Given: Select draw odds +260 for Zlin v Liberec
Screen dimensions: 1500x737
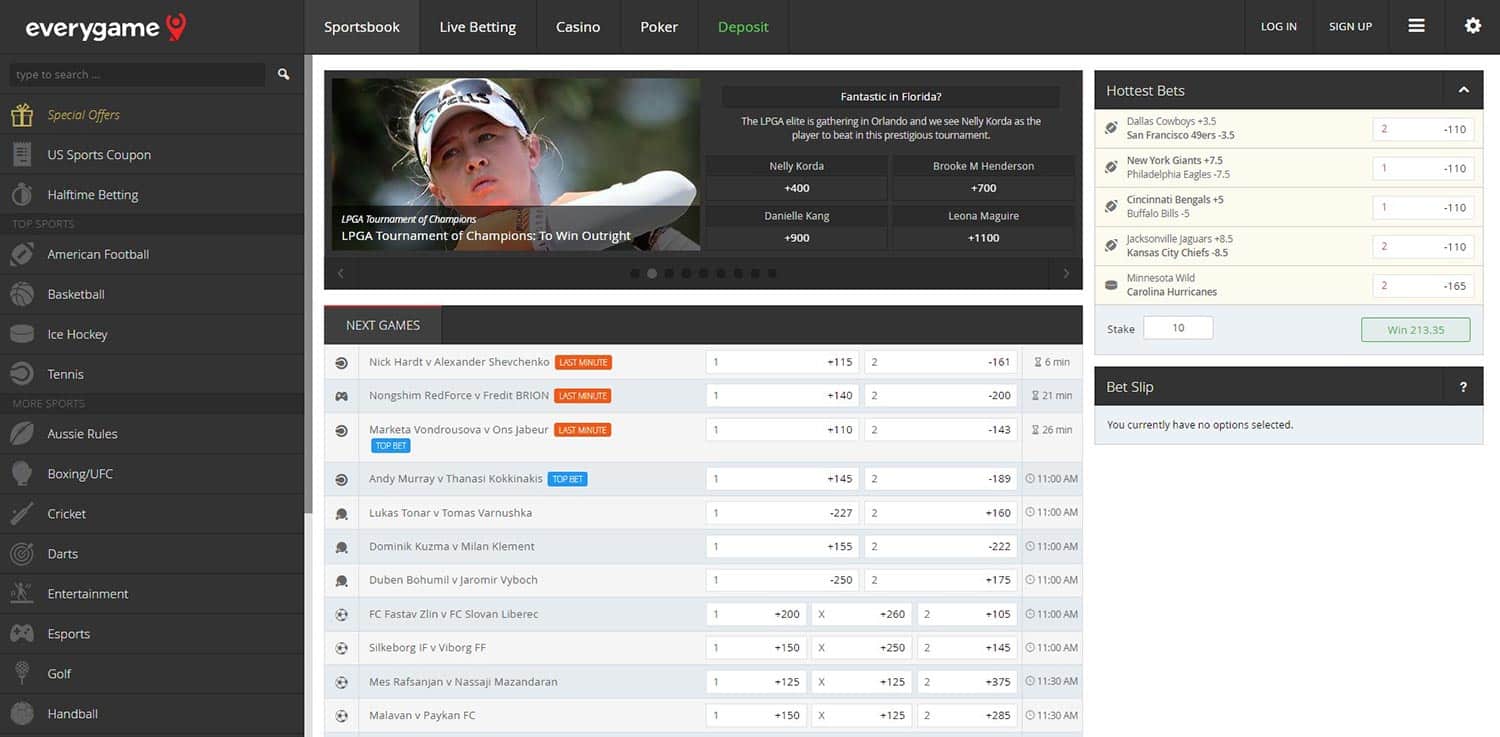Looking at the screenshot, I should [861, 614].
